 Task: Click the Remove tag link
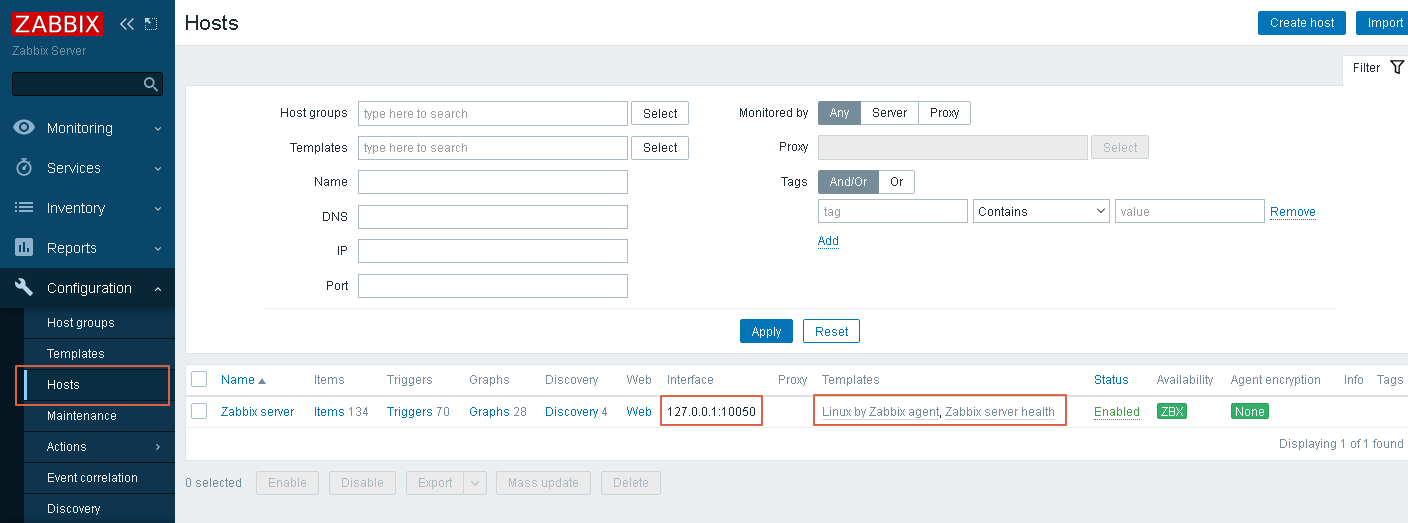point(1293,212)
